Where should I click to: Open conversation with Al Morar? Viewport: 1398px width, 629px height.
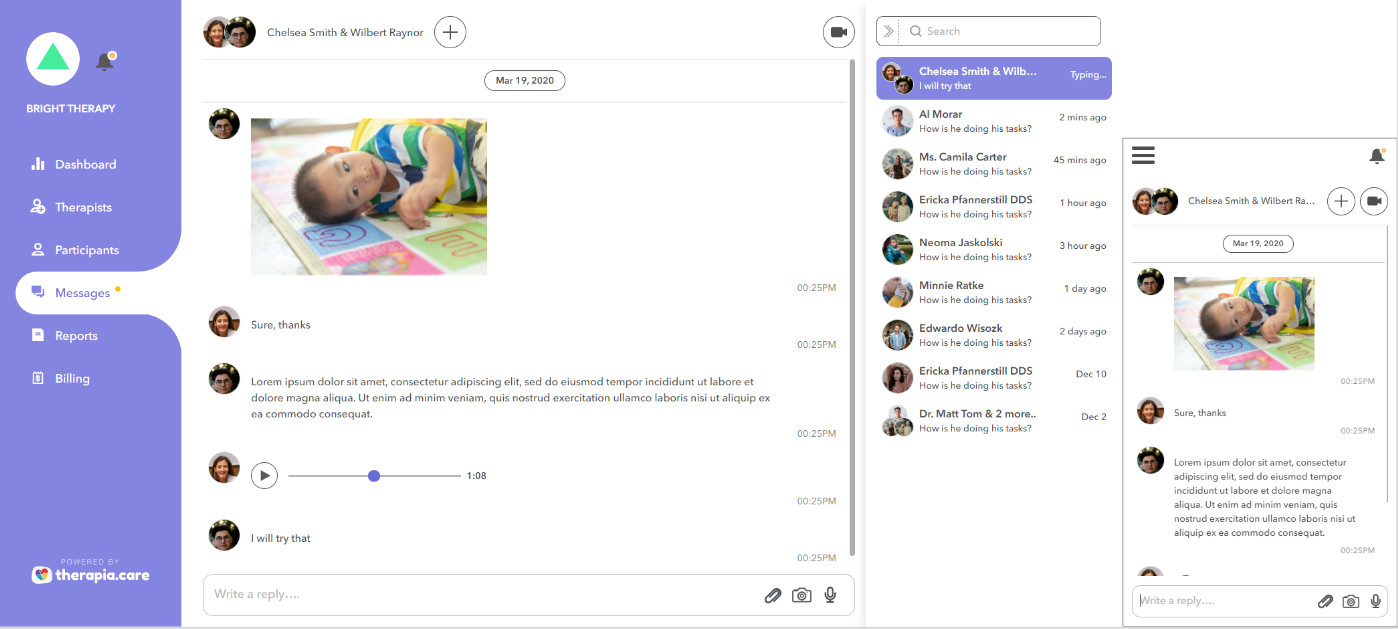coord(993,121)
